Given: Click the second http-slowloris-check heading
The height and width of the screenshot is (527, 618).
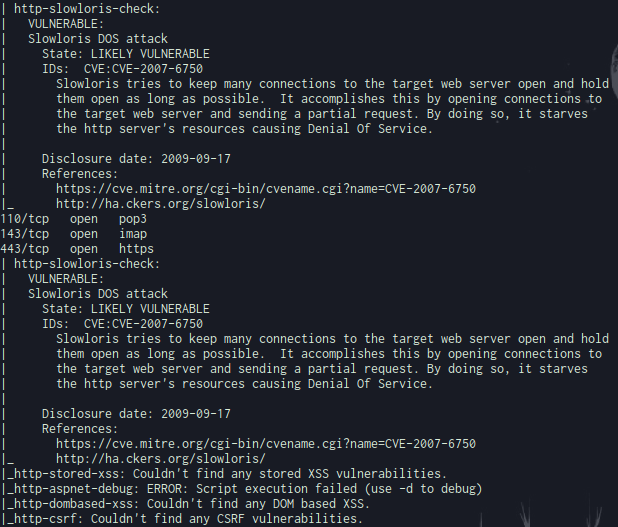Looking at the screenshot, I should [87, 264].
